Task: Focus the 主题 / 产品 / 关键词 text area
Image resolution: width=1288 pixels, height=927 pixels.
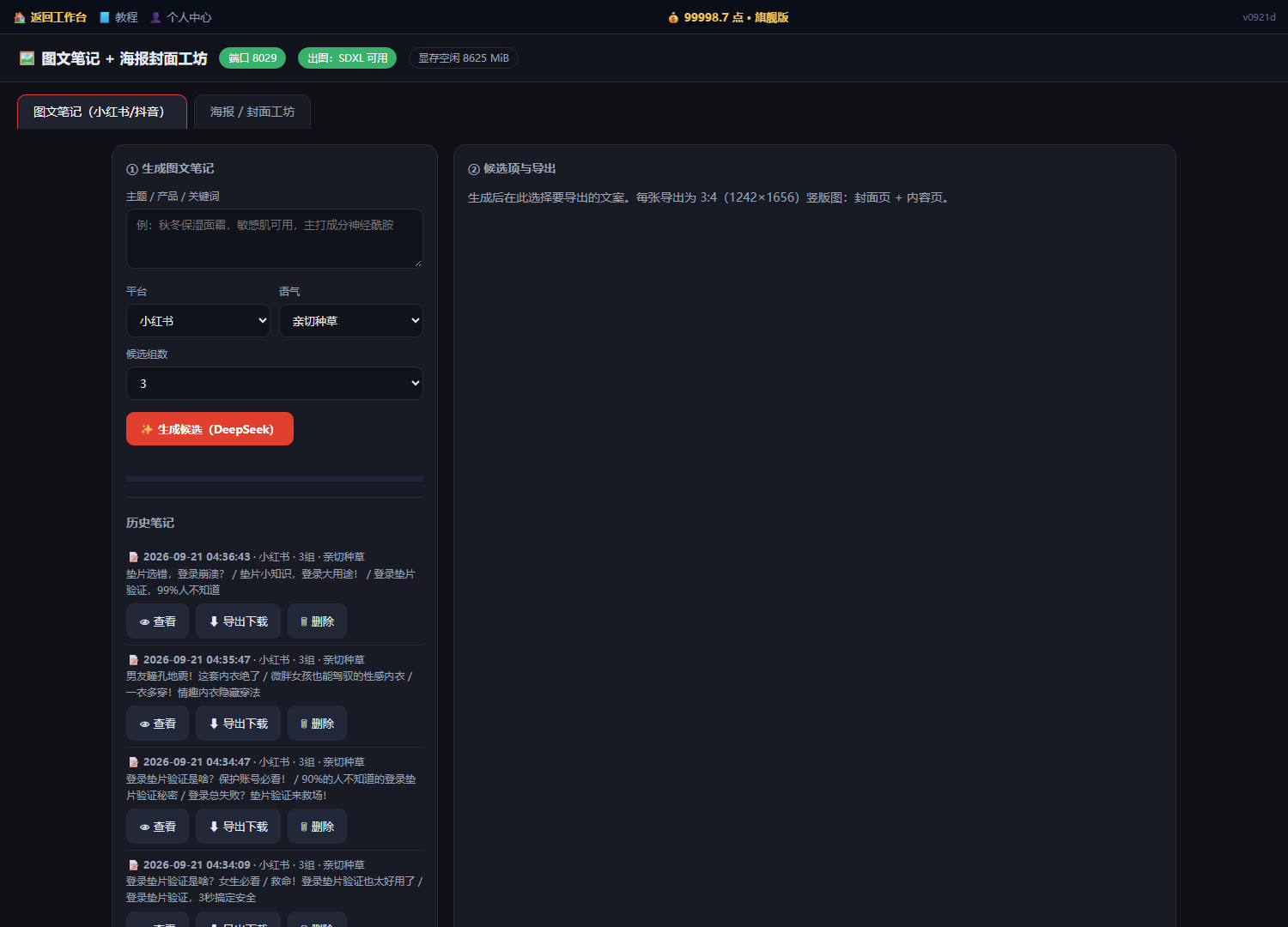Action: 275,239
